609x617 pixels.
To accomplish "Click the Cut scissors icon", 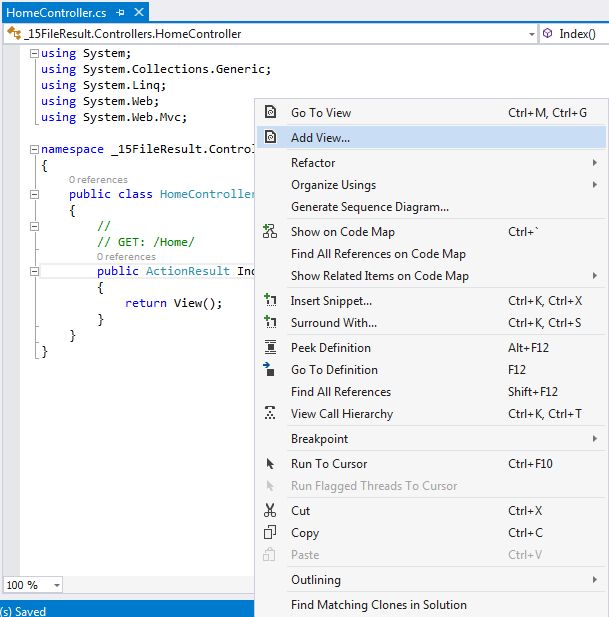I will 270,511.
